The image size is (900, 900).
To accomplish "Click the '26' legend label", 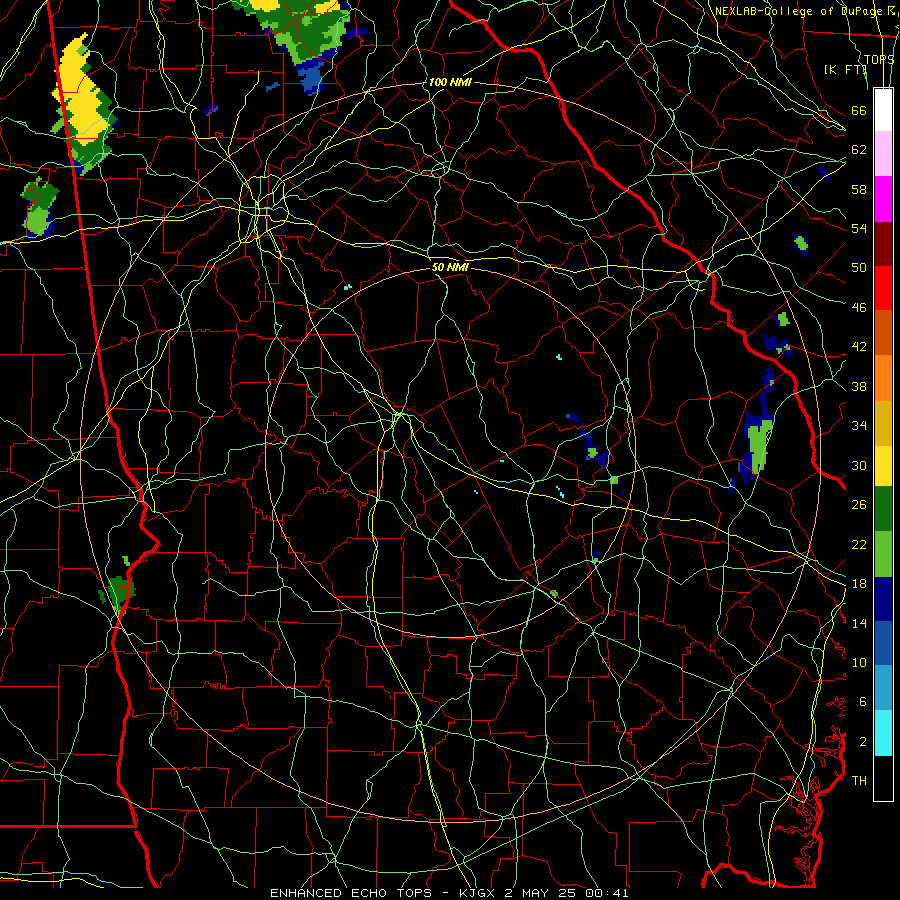I will (x=859, y=505).
